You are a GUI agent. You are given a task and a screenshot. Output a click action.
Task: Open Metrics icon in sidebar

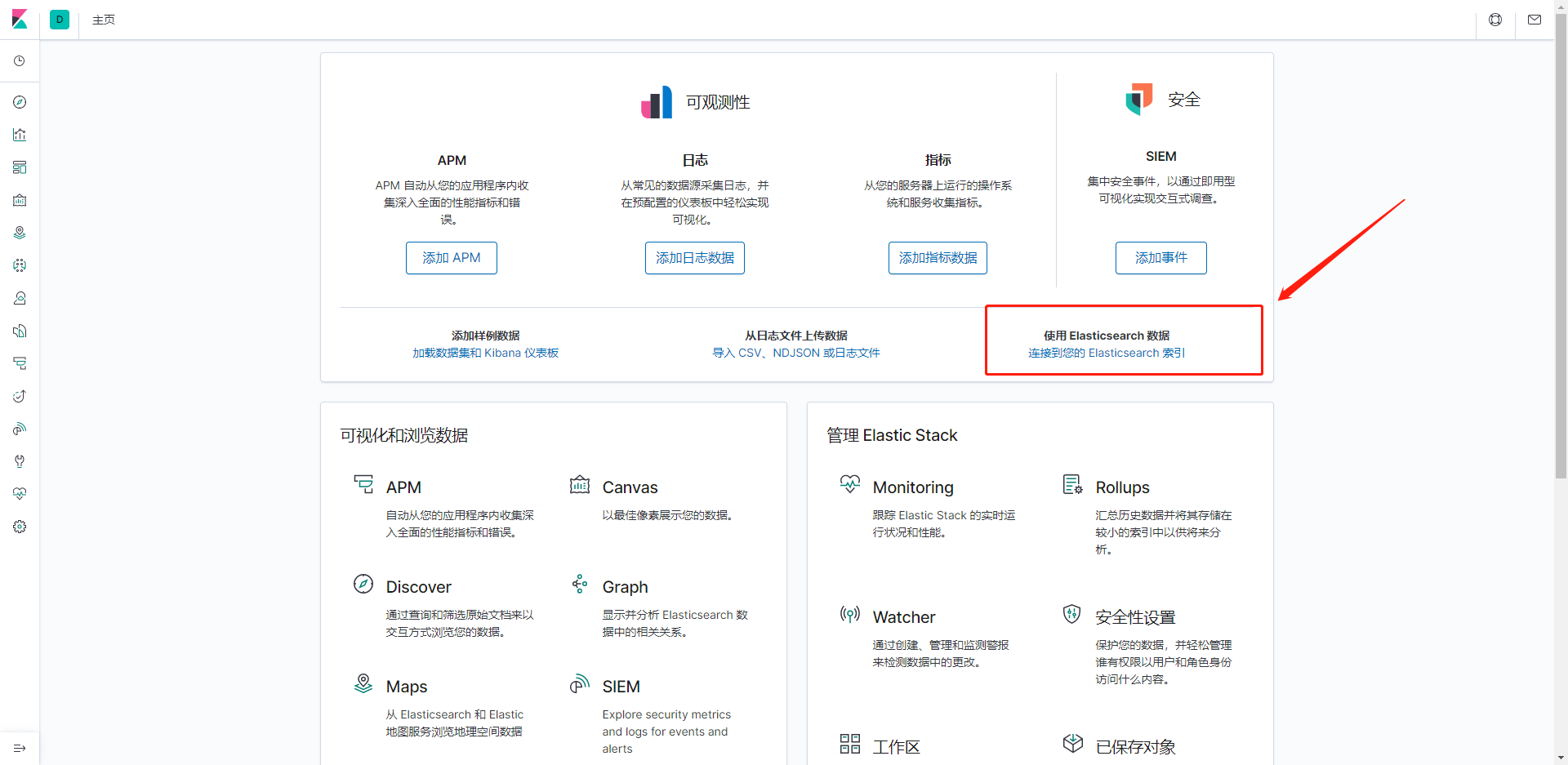20,298
